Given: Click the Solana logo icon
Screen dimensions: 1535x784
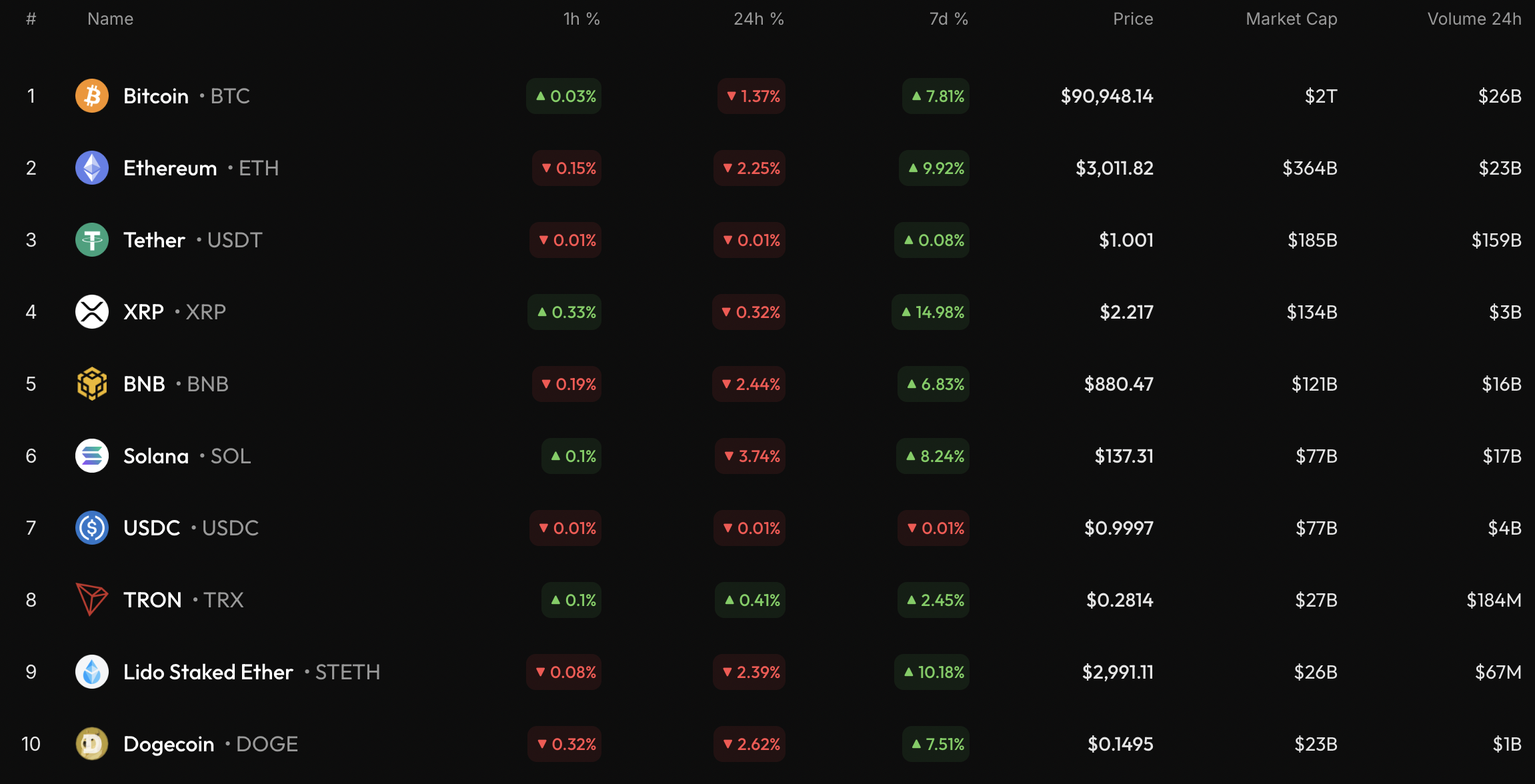Looking at the screenshot, I should [x=92, y=456].
